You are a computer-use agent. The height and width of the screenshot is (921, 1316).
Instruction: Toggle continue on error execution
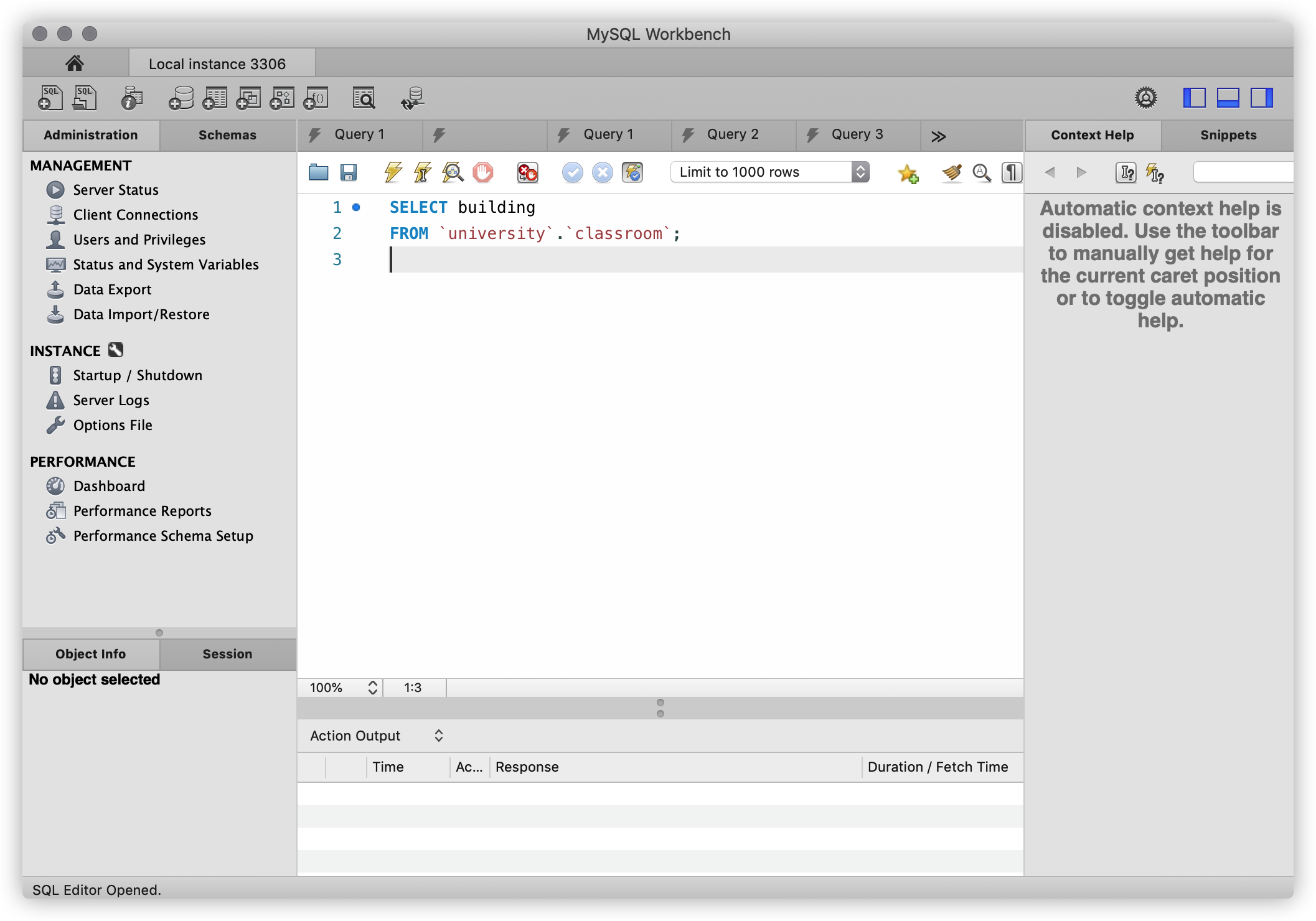527,172
